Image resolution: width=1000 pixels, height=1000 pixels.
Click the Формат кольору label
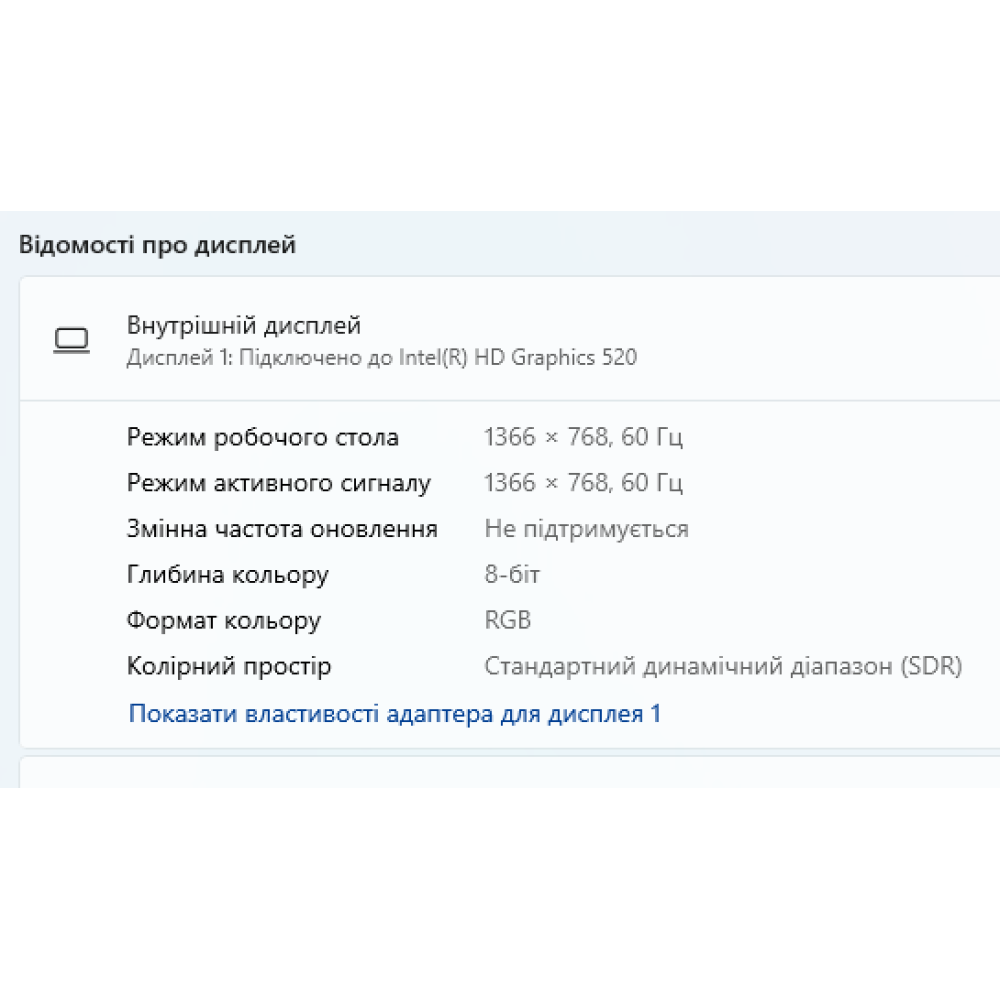[224, 620]
